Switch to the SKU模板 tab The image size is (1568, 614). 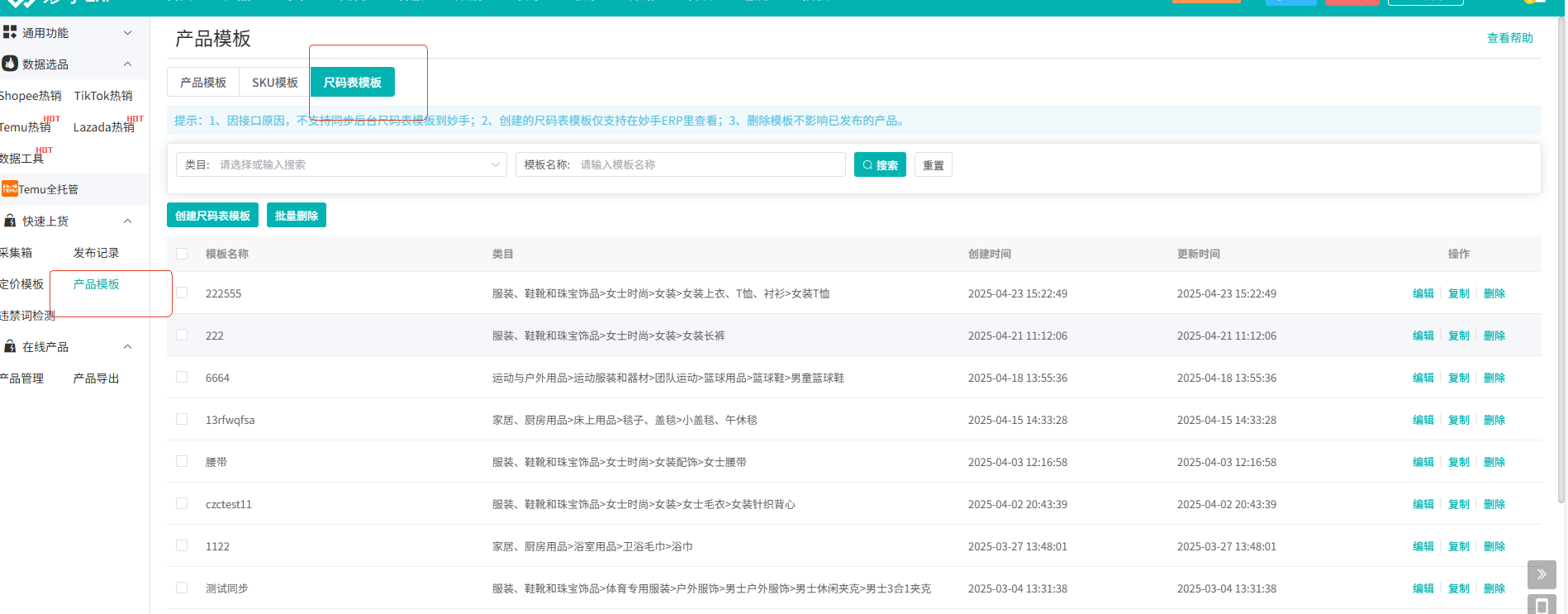coord(275,82)
